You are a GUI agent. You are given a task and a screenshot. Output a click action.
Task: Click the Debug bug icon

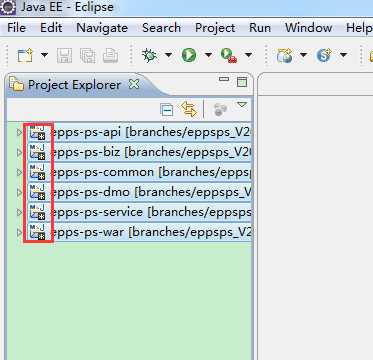pyautogui.click(x=149, y=55)
